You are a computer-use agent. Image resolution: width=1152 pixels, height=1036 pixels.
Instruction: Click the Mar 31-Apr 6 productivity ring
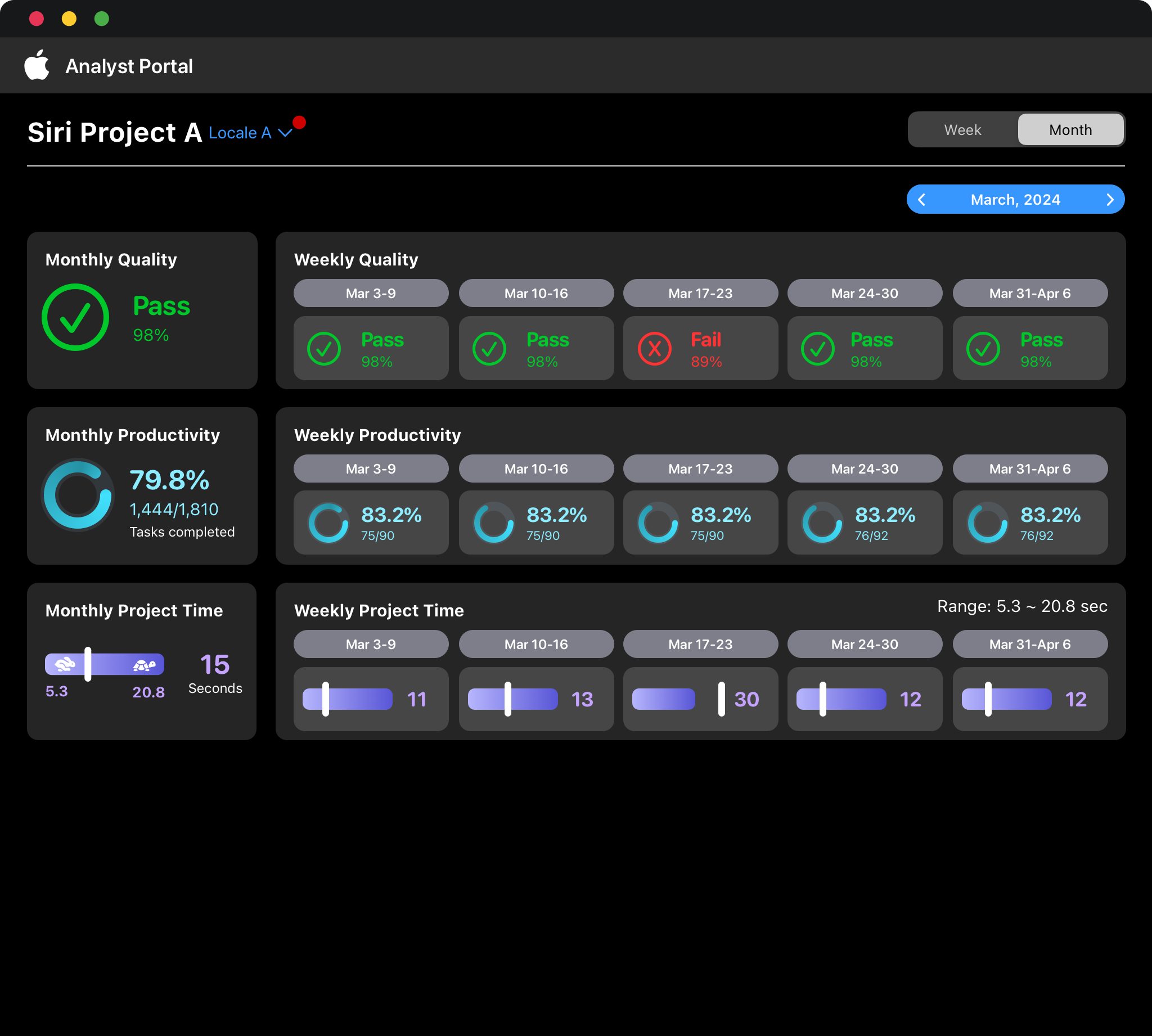click(988, 522)
